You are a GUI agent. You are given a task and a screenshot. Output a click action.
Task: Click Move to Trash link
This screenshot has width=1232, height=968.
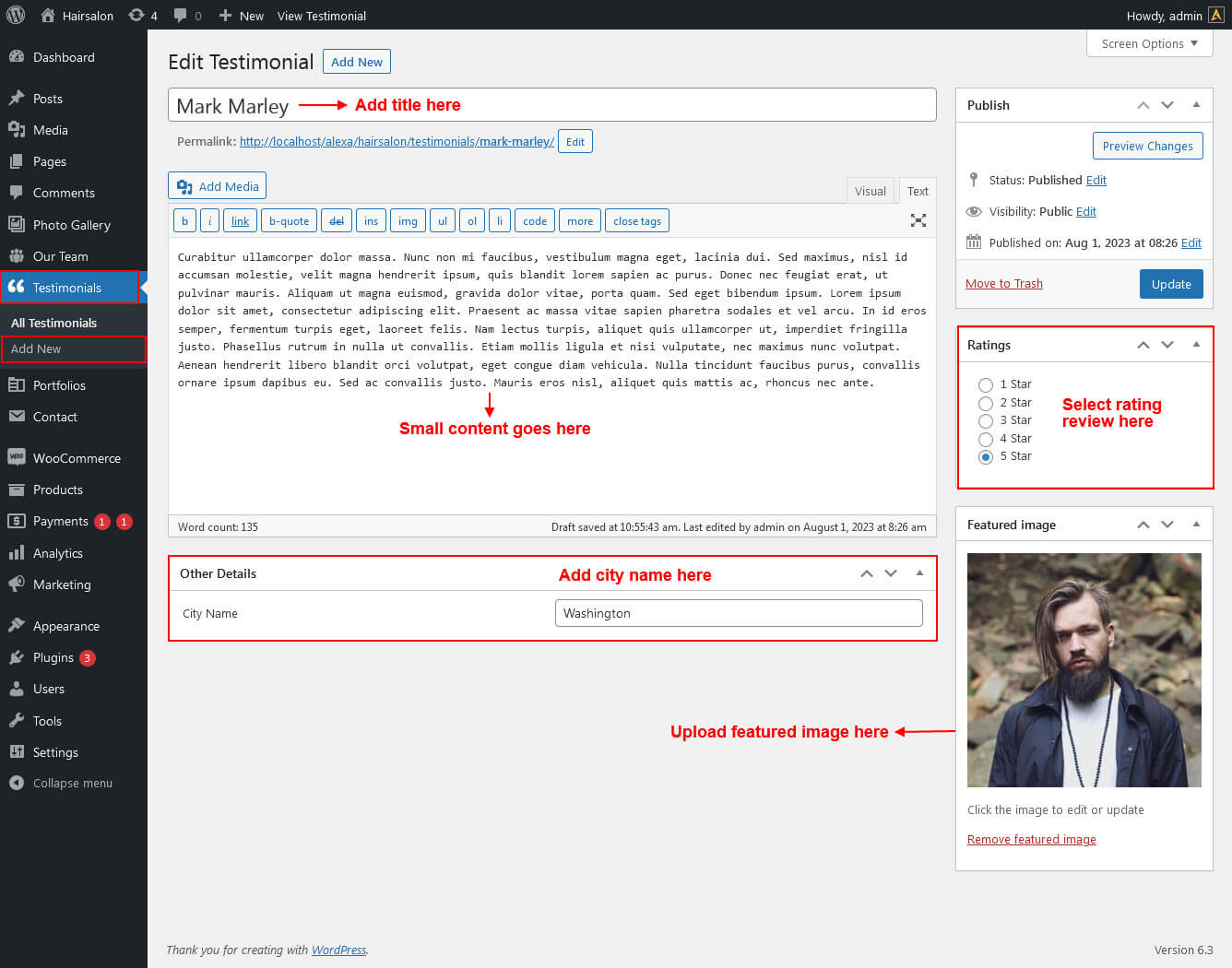(x=1004, y=283)
